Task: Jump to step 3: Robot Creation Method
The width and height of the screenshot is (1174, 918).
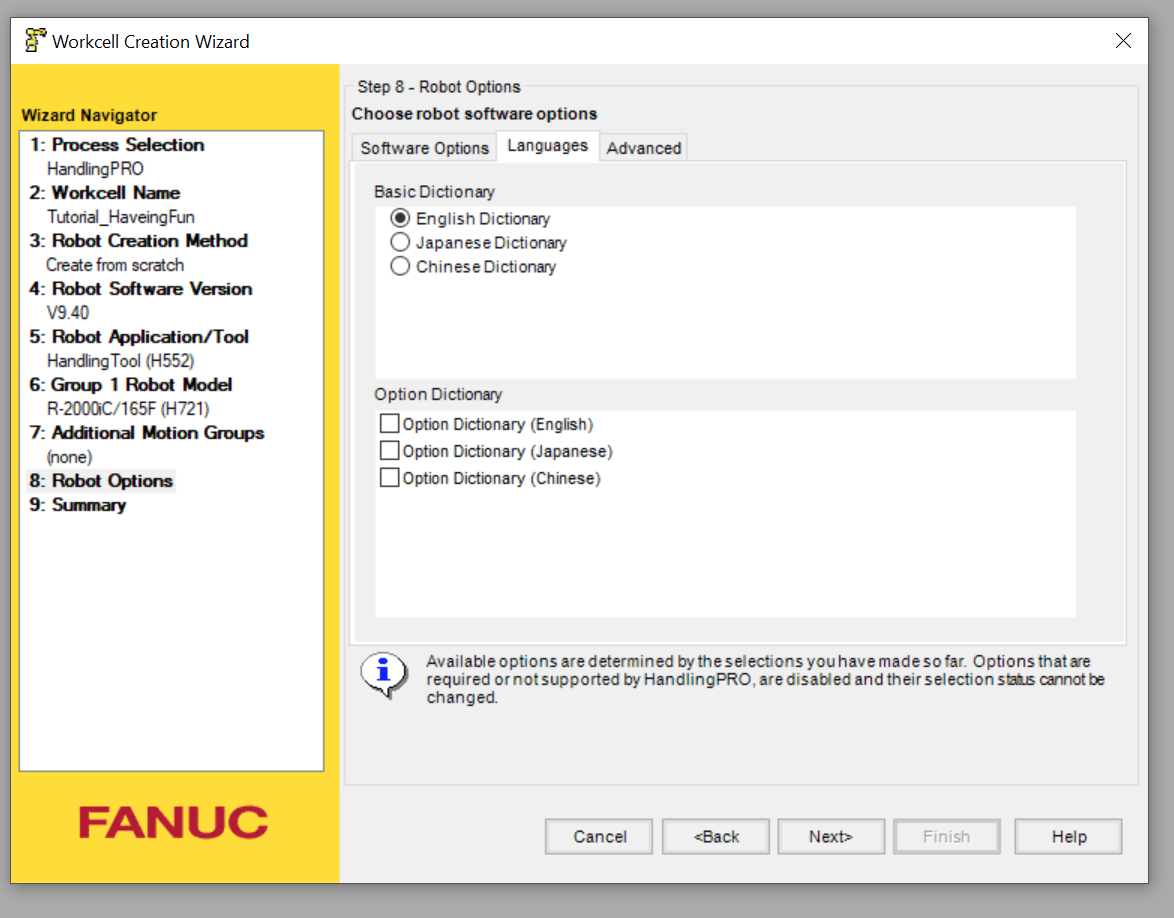Action: coord(139,240)
